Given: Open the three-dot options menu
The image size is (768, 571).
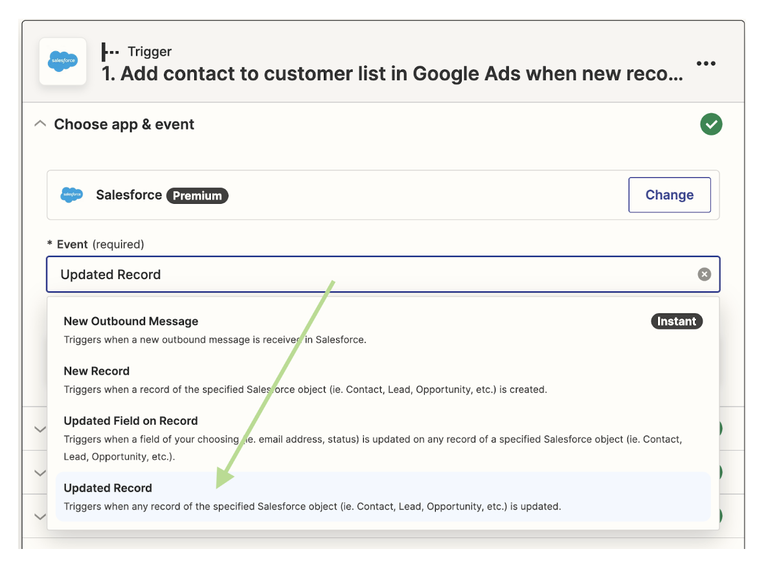Looking at the screenshot, I should pyautogui.click(x=706, y=63).
